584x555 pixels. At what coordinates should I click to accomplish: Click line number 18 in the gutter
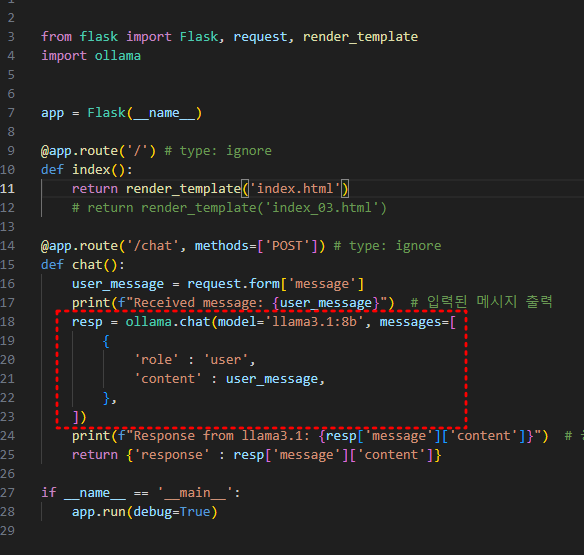point(8,321)
